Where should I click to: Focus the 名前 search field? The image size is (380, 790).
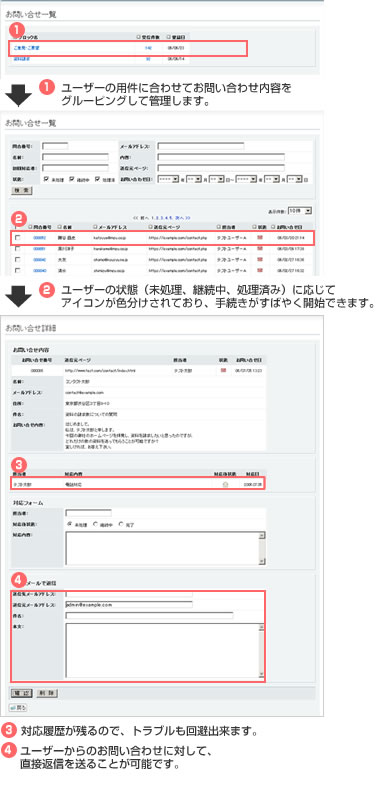[76, 157]
